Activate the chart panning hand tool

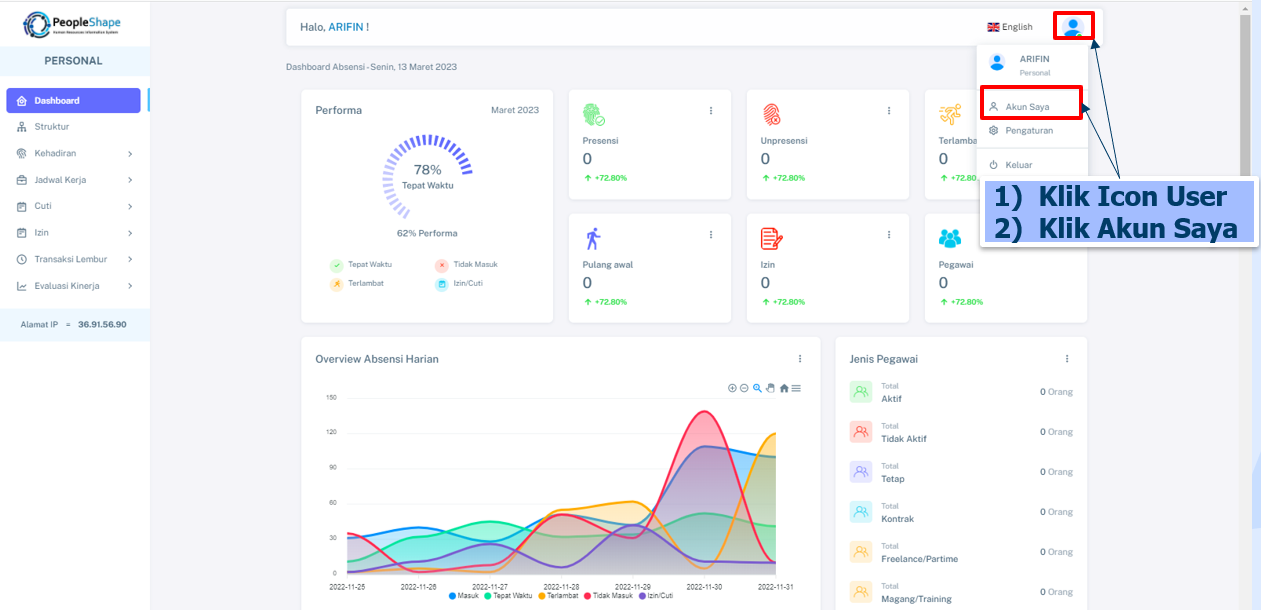771,388
